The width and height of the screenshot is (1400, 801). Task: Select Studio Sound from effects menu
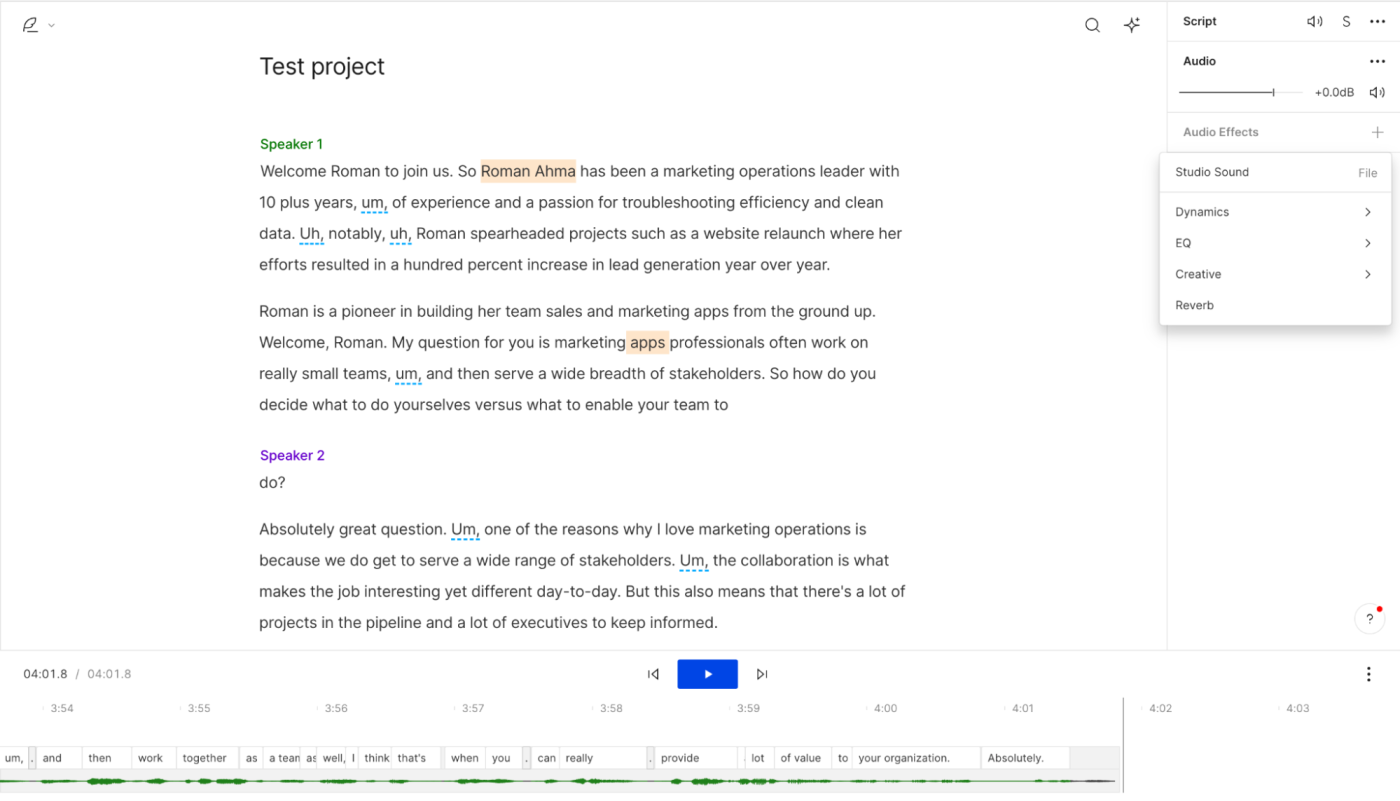1275,172
